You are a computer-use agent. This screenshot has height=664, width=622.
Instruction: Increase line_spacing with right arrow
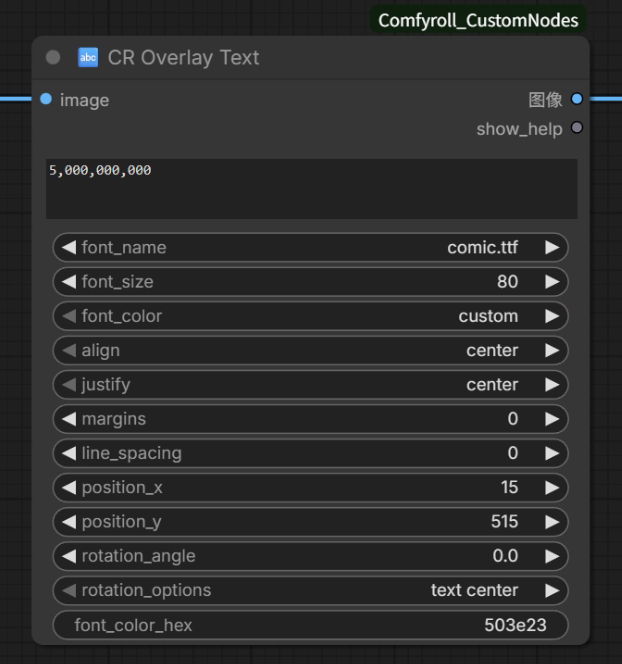[552, 453]
